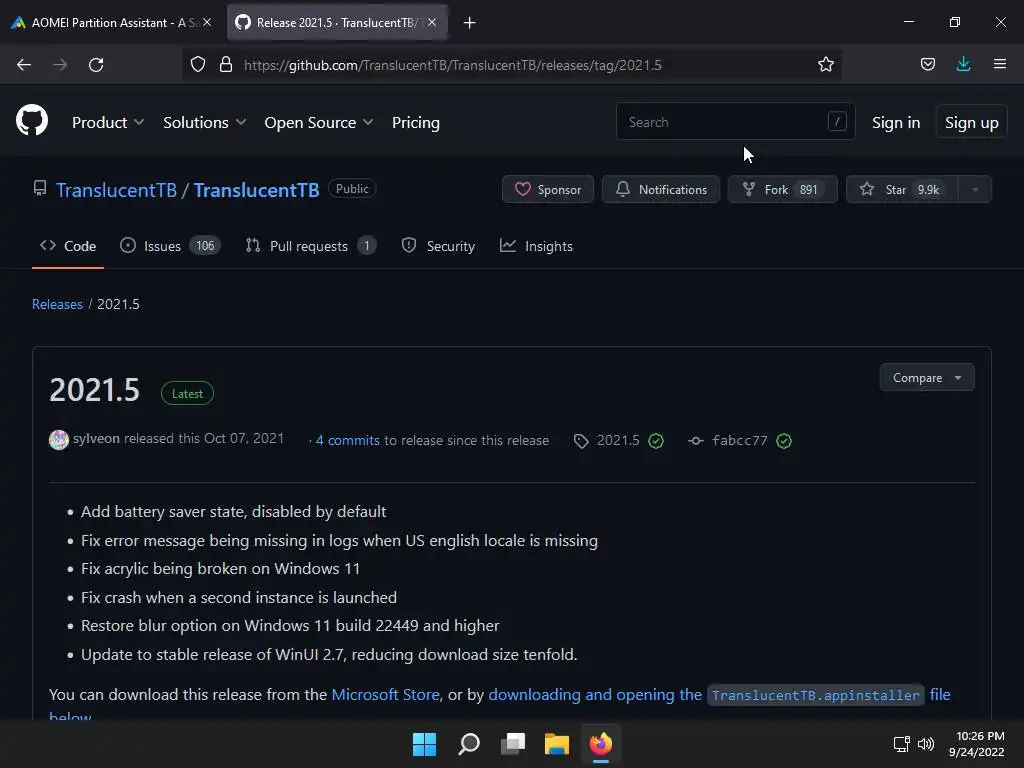Open Windows taskbar search
Screen dimensions: 1024x768
pyautogui.click(x=469, y=744)
